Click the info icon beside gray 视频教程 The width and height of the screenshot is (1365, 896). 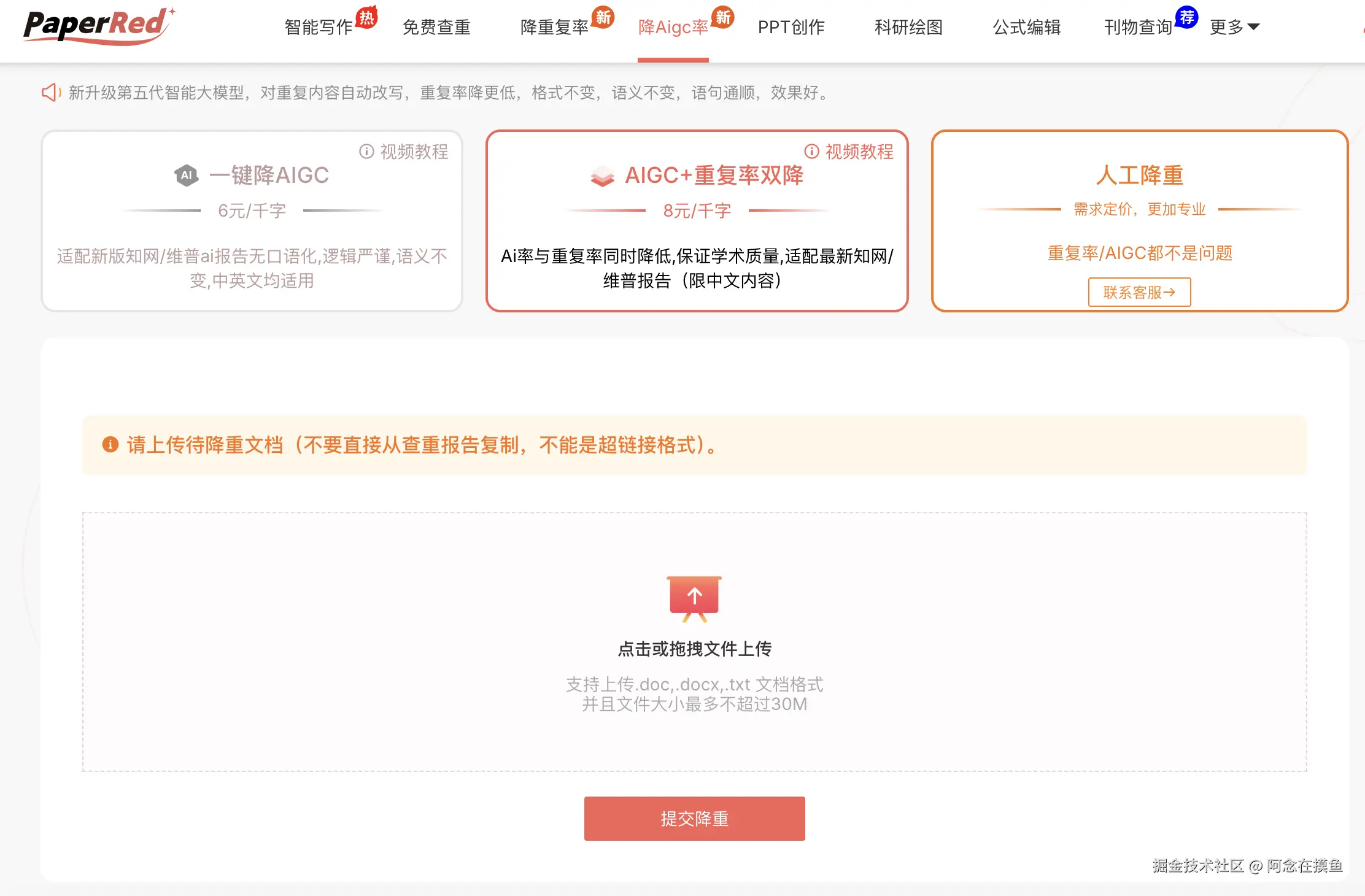click(x=366, y=152)
